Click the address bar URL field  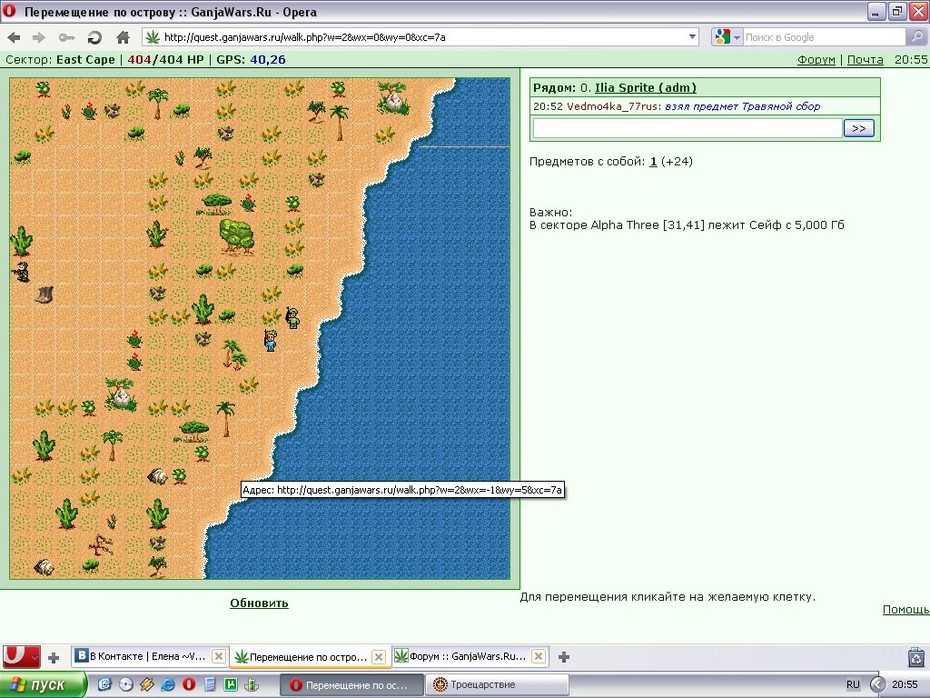coord(422,37)
